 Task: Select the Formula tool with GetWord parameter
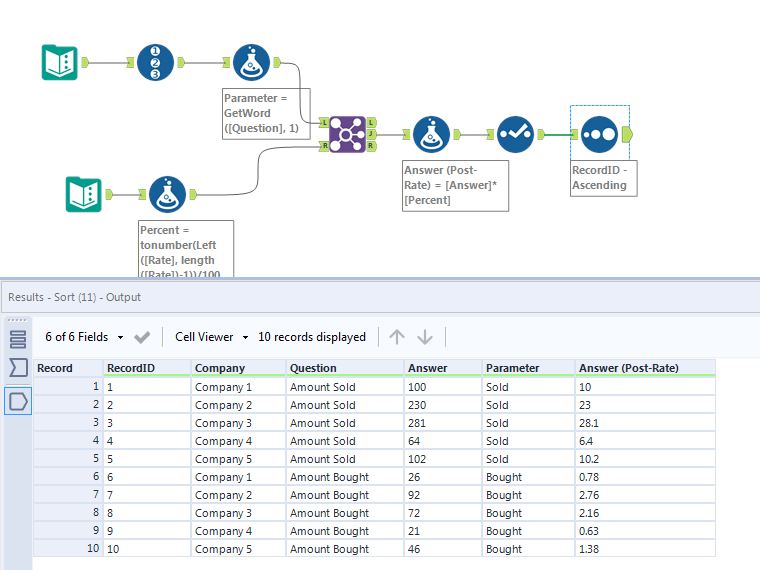click(251, 63)
